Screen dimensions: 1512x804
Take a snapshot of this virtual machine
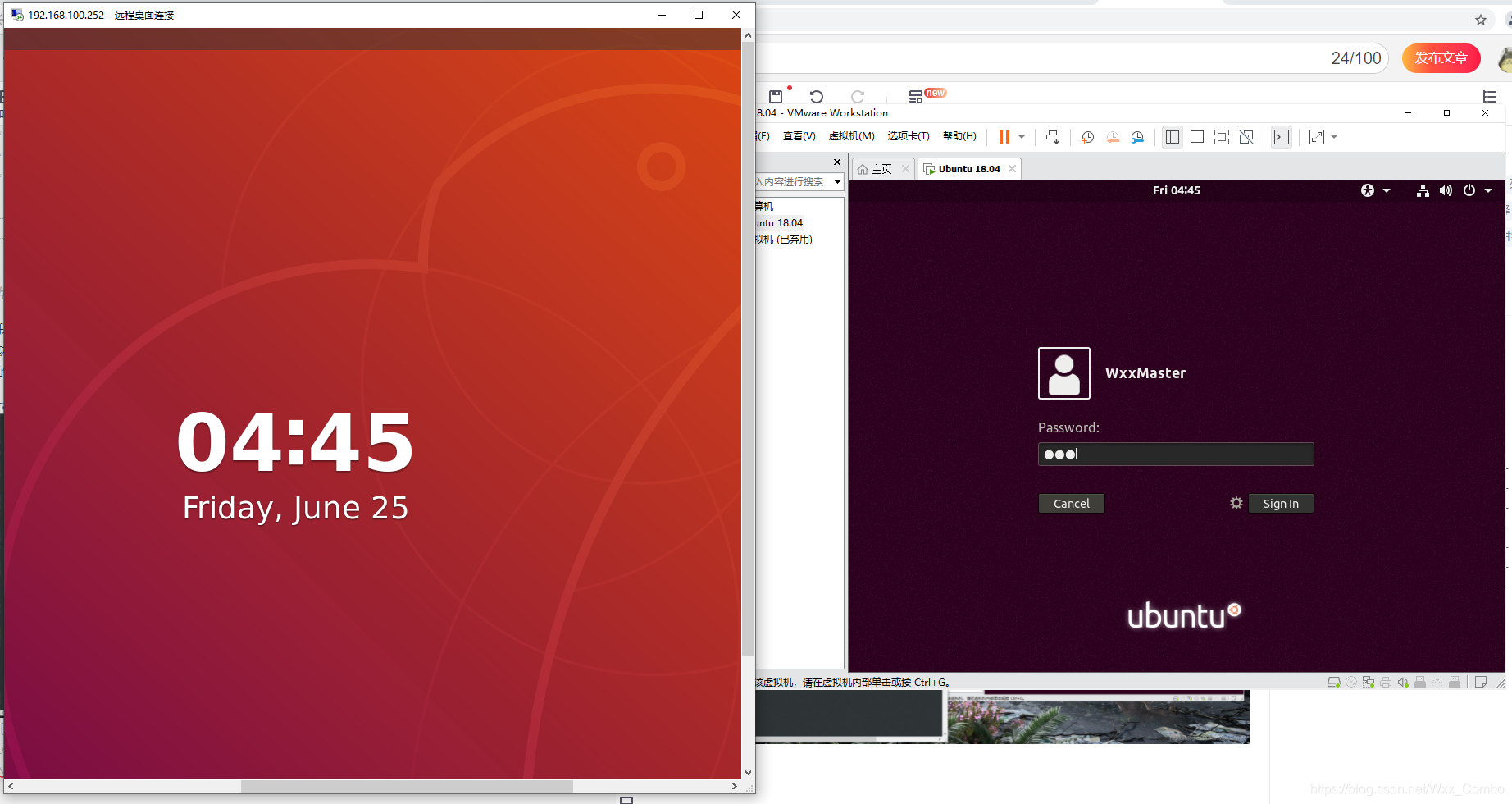click(x=1087, y=137)
